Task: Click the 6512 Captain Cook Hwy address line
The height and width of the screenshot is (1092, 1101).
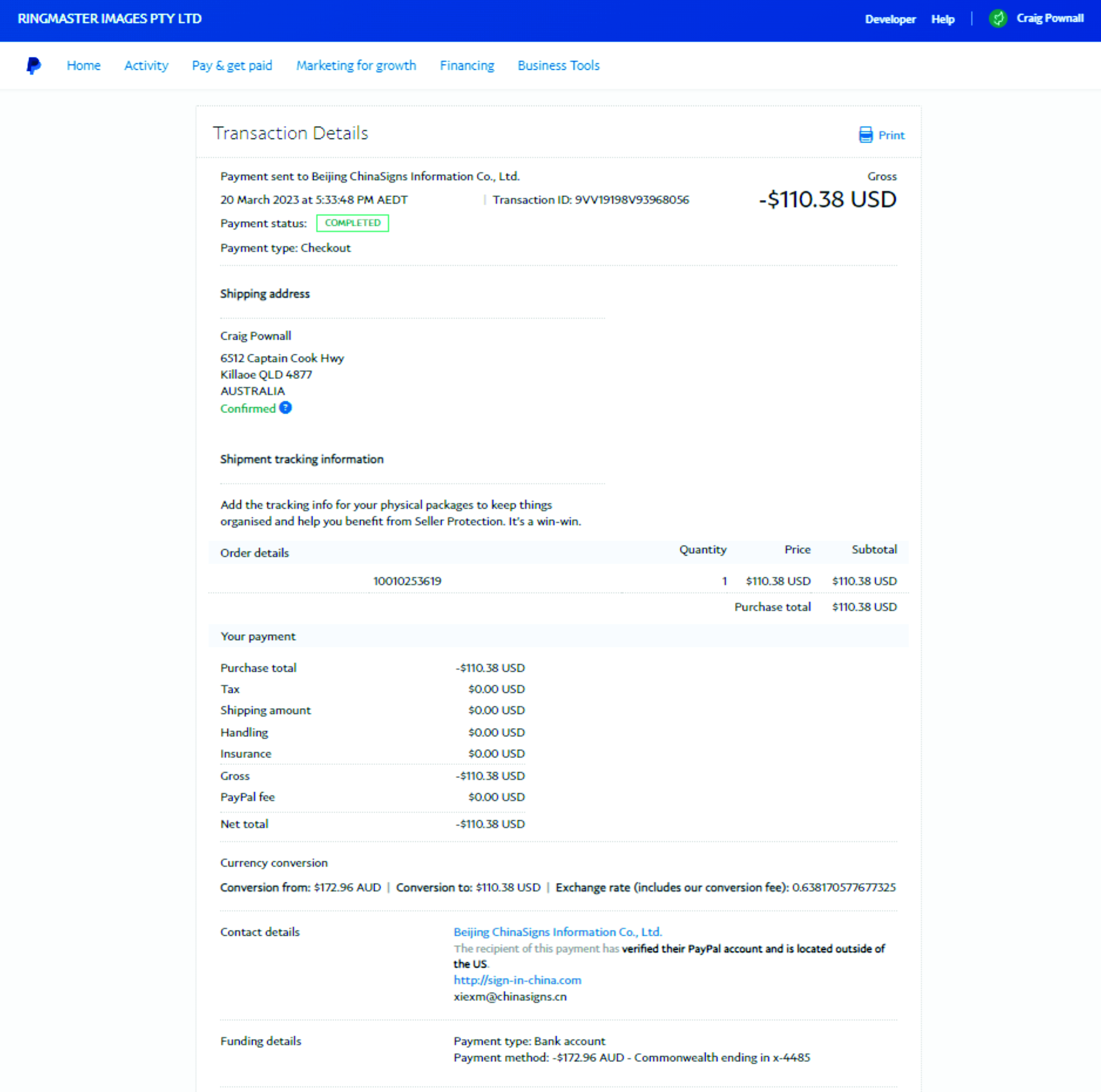Action: [x=282, y=359]
